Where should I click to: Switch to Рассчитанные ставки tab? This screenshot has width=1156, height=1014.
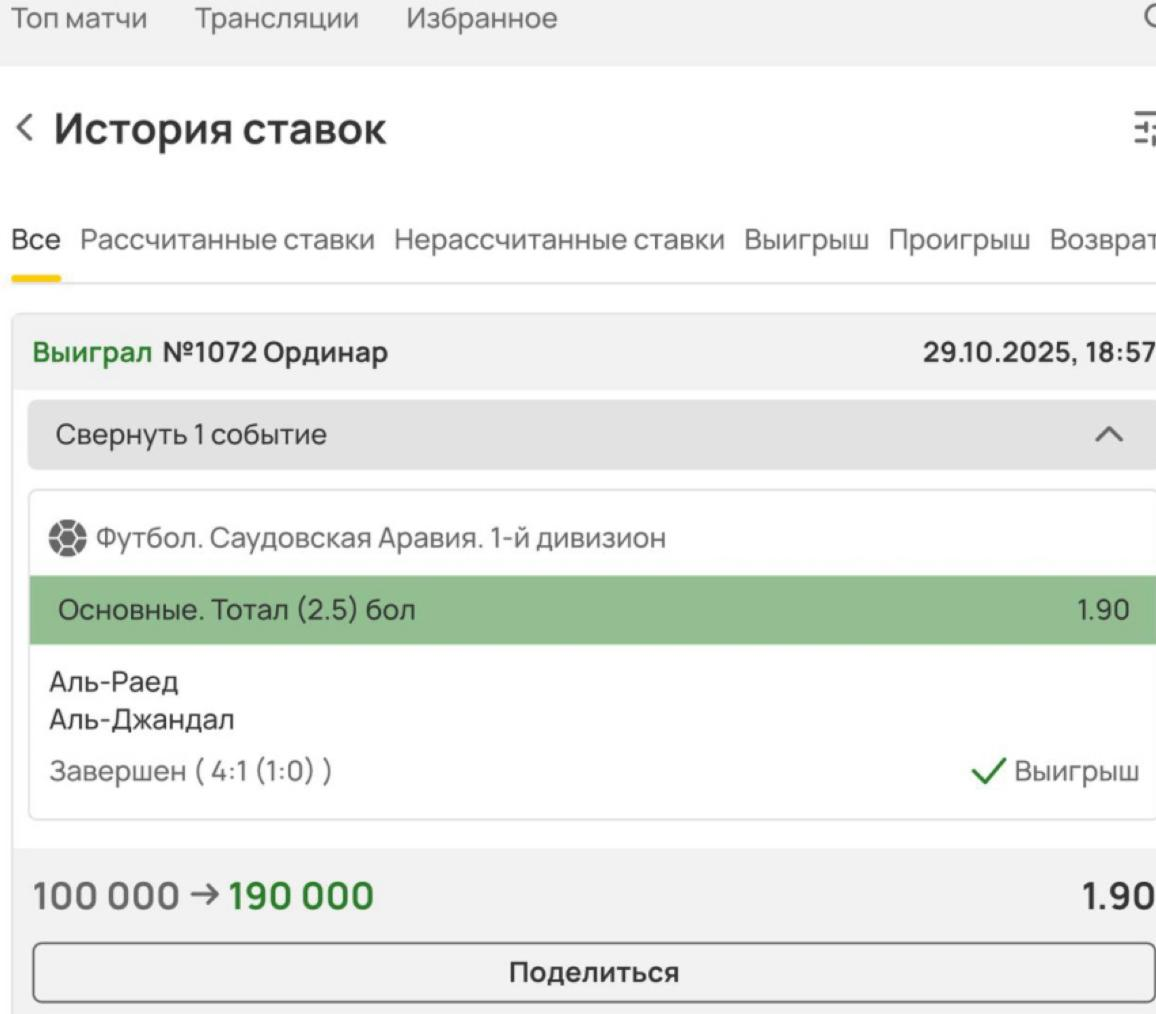tap(228, 240)
